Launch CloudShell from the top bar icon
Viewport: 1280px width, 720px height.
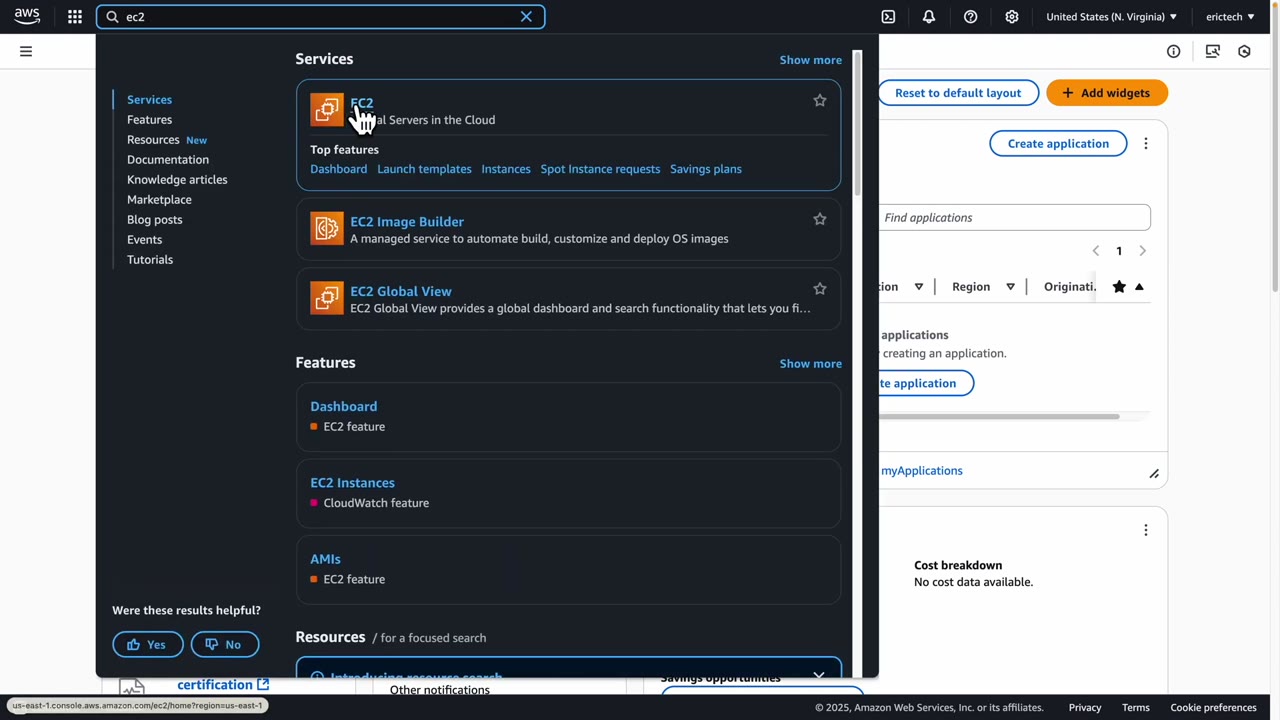tap(888, 17)
